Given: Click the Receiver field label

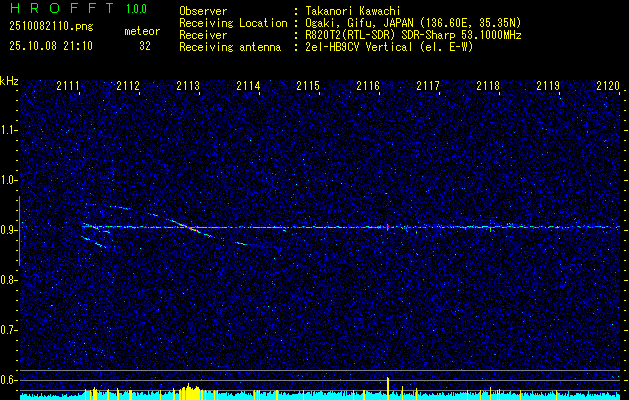Looking at the screenshot, I should tap(203, 35).
